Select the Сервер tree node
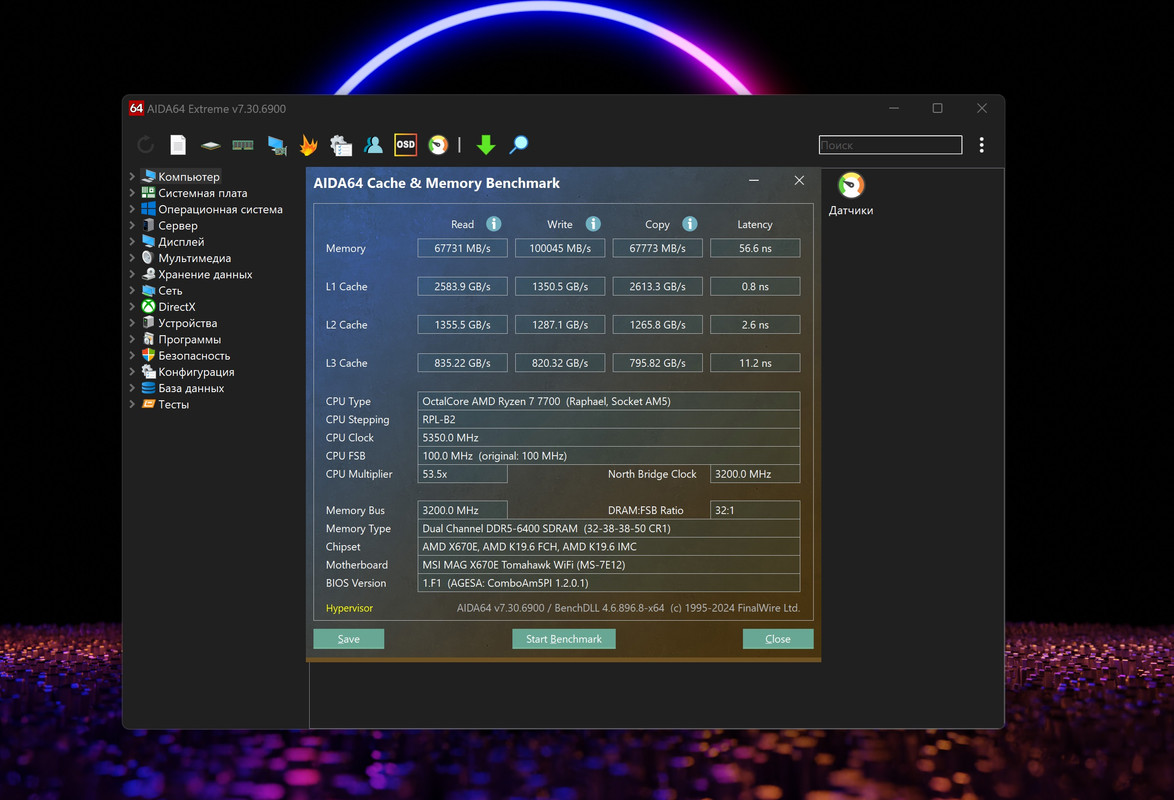Viewport: 1174px width, 800px height. pos(177,225)
